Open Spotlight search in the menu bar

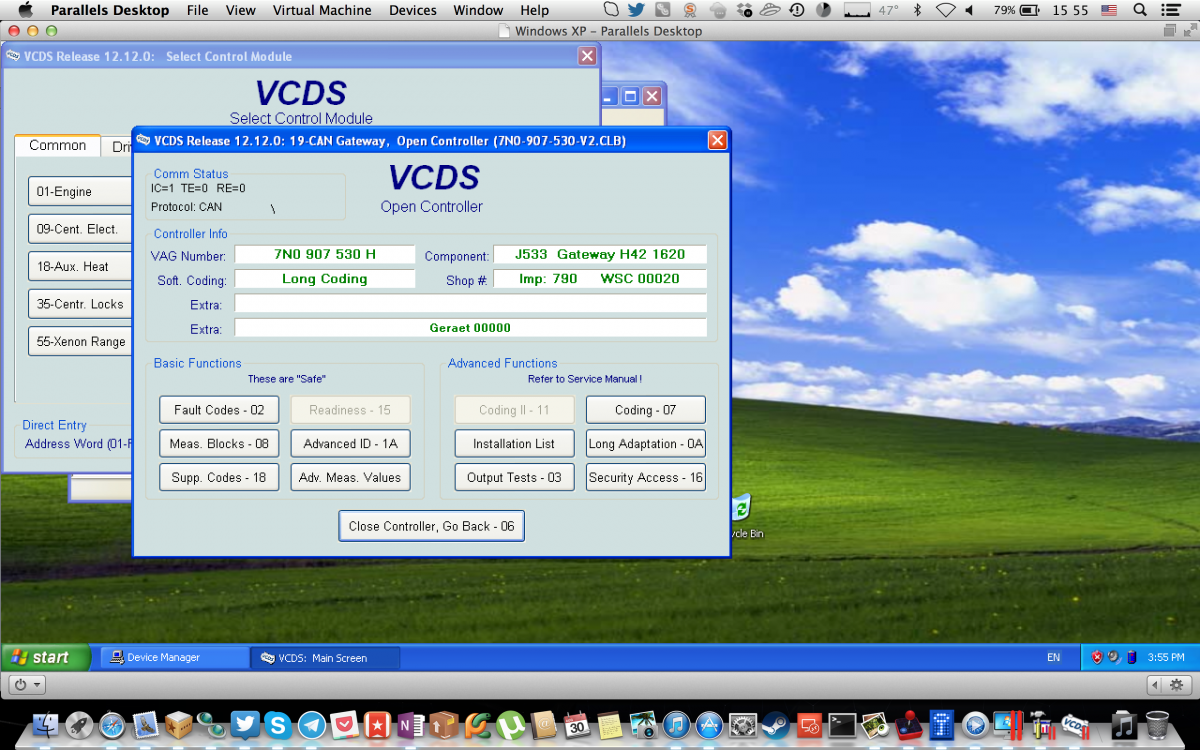click(1142, 10)
